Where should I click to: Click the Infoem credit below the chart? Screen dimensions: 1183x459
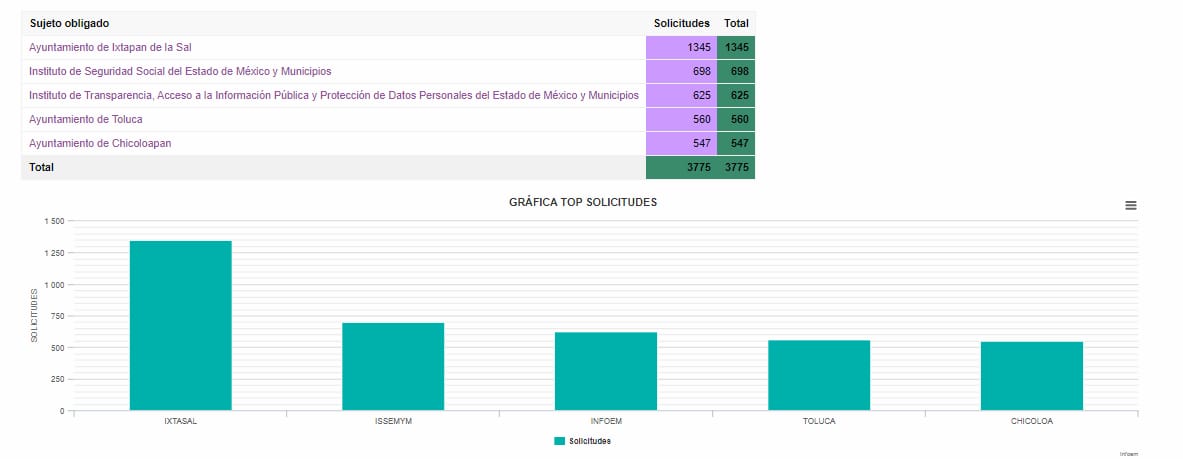1128,453
